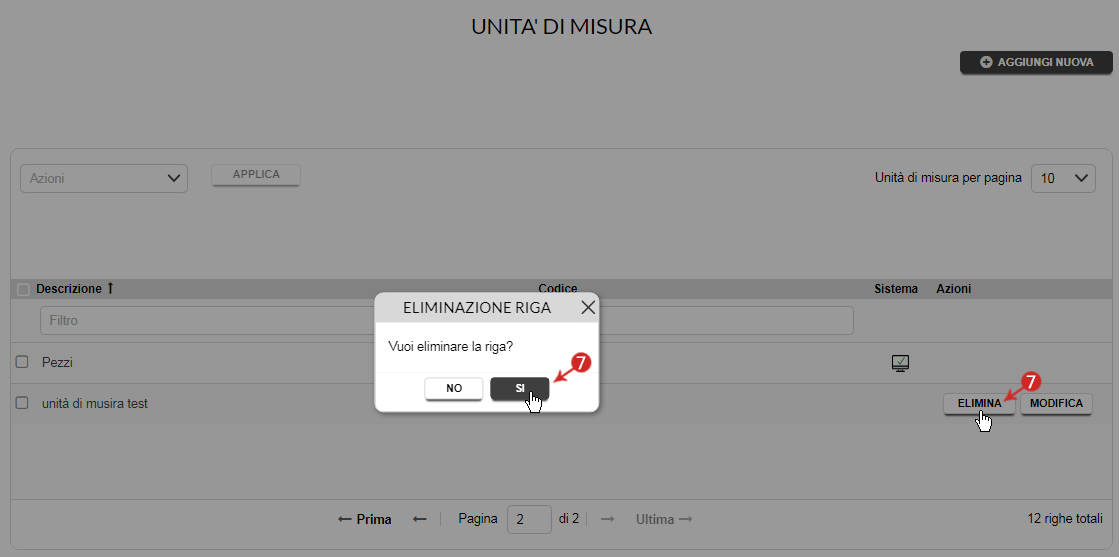The height and width of the screenshot is (557, 1119).
Task: Click ELIMINA for unità di musira test
Action: coord(979,403)
